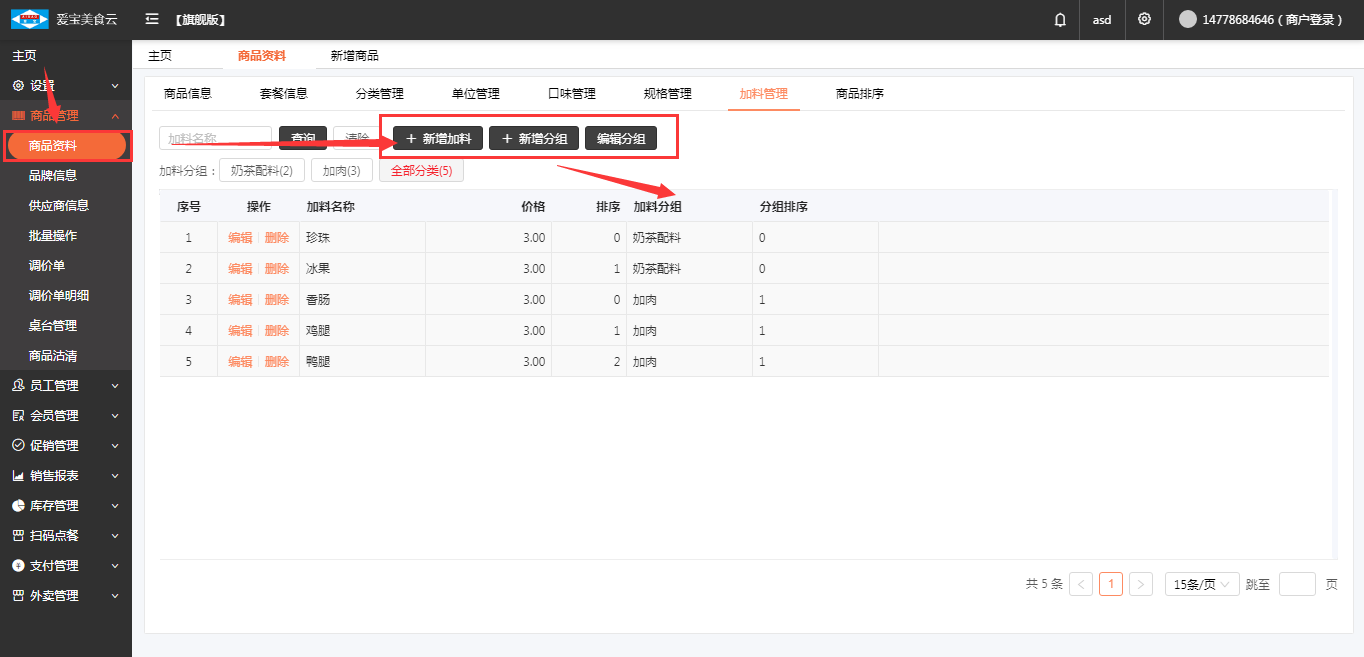Switch to the 口味管理 tab
The image size is (1364, 657).
[x=571, y=94]
